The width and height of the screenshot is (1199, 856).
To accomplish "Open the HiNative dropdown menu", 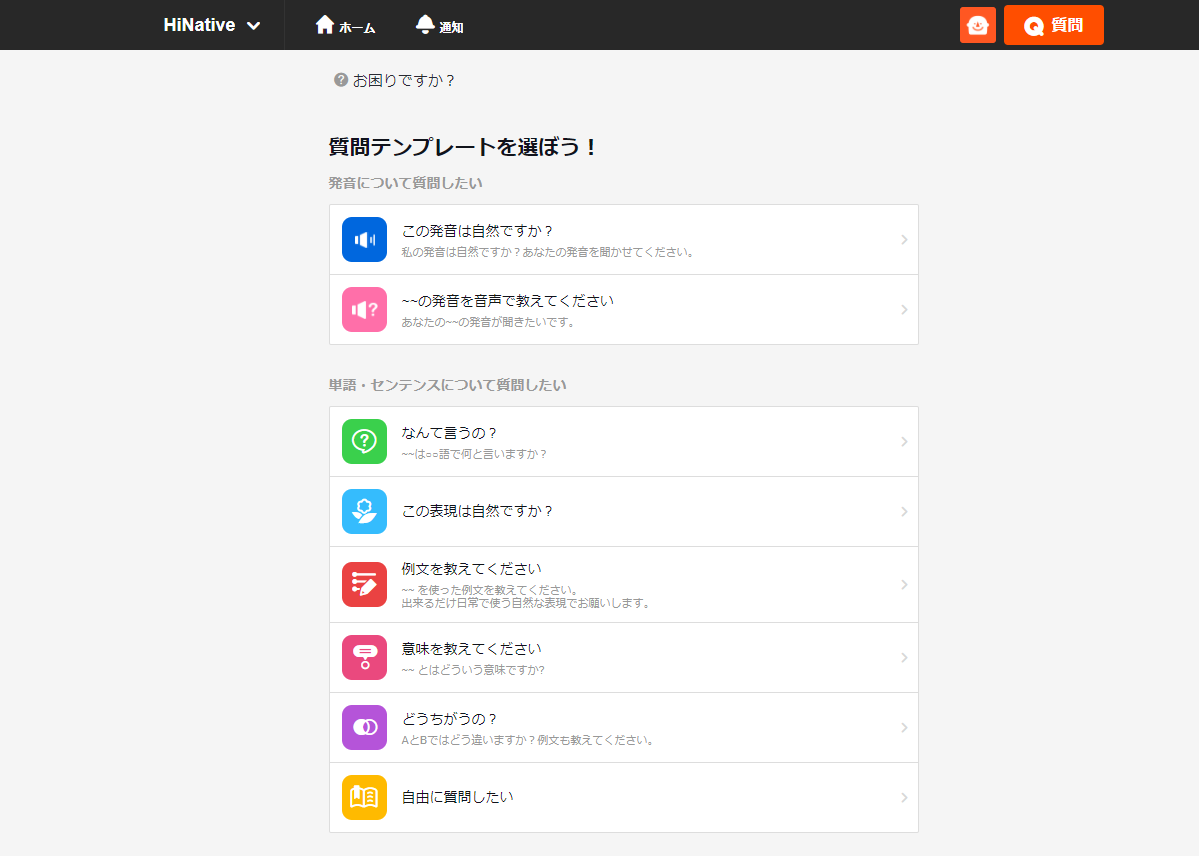I will (x=212, y=25).
